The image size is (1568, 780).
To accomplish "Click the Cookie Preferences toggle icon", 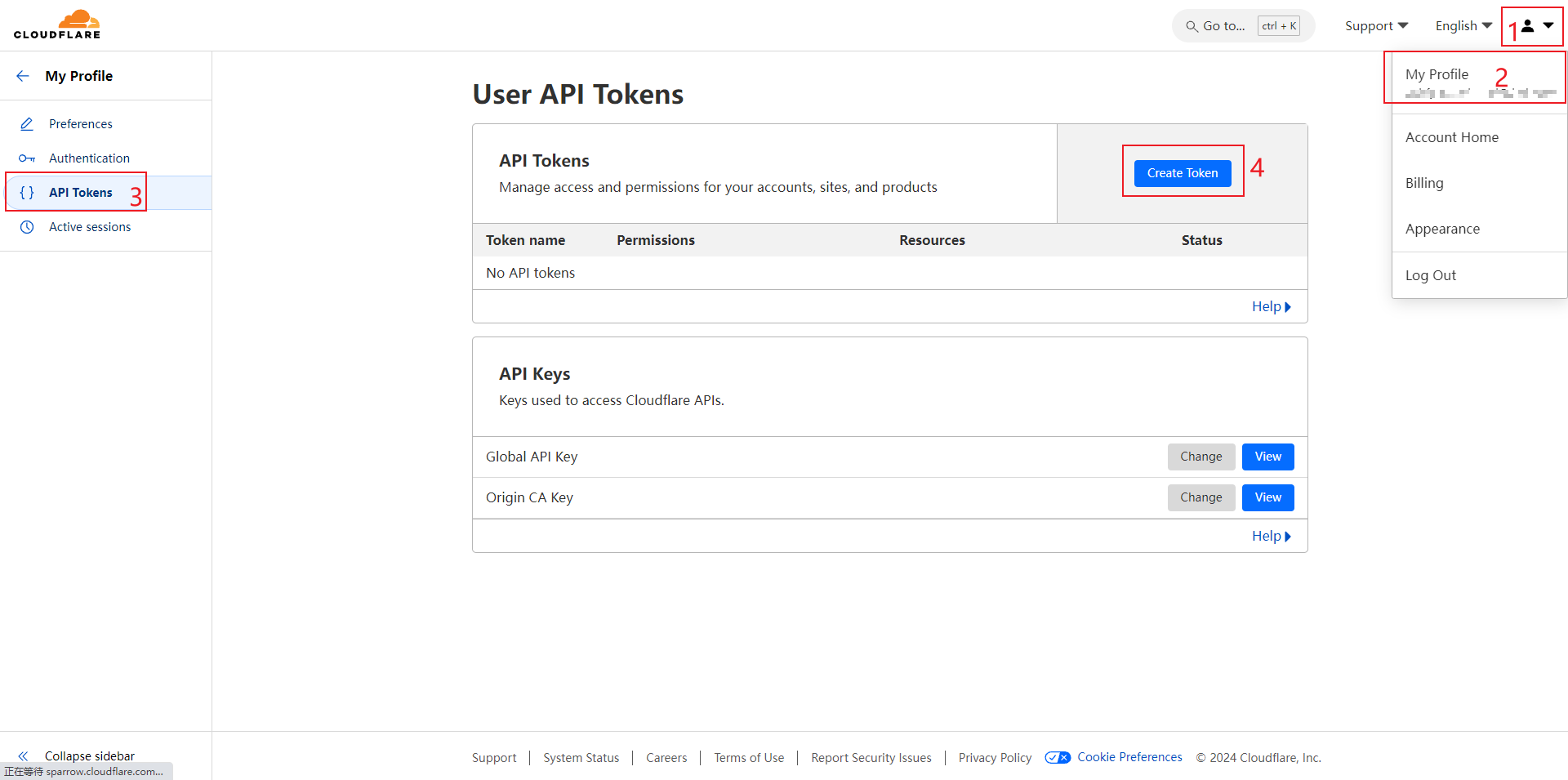I will click(1058, 757).
